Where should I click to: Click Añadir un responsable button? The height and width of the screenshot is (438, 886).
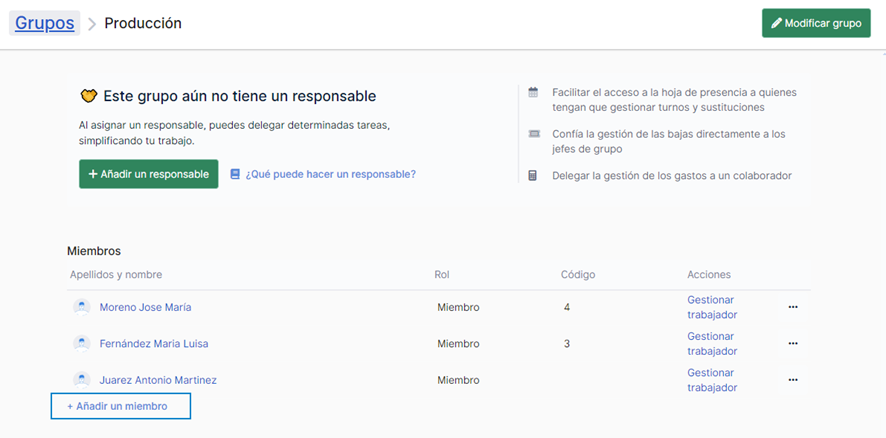click(149, 174)
